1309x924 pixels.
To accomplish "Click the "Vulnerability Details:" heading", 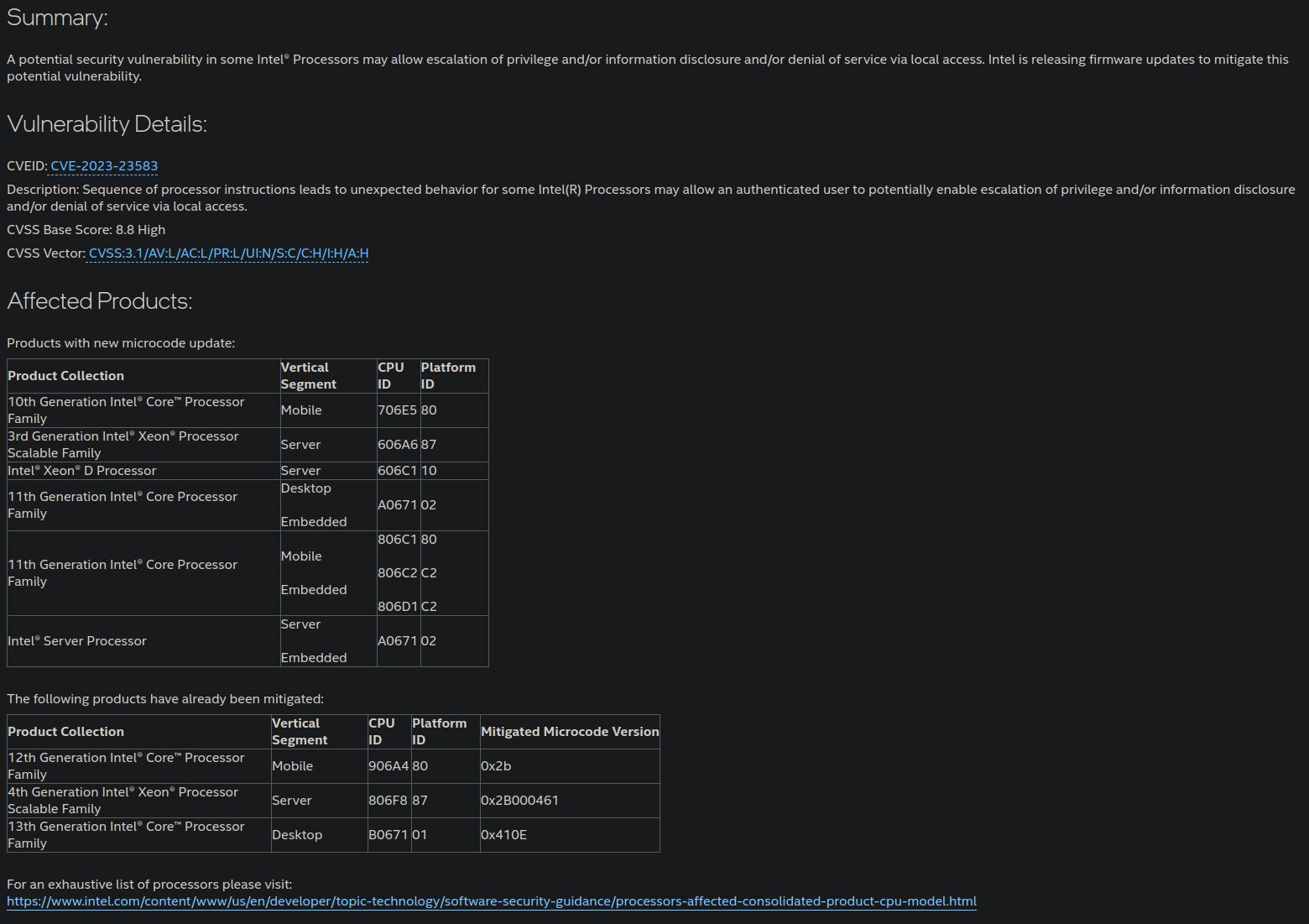I will click(107, 124).
